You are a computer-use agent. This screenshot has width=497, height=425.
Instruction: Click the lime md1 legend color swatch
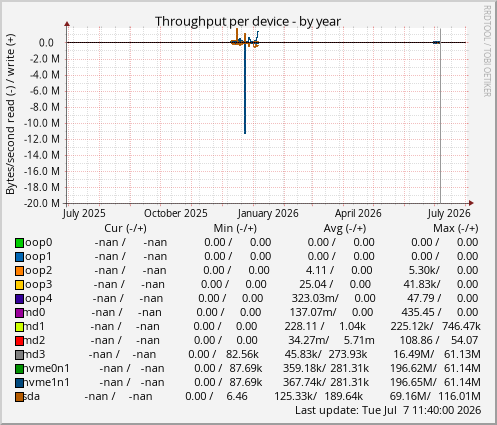pyautogui.click(x=19, y=327)
